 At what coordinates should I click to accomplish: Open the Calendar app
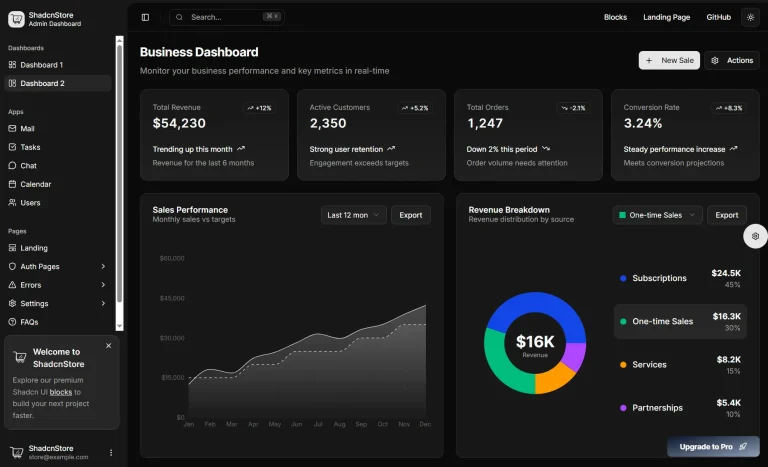pos(58,184)
